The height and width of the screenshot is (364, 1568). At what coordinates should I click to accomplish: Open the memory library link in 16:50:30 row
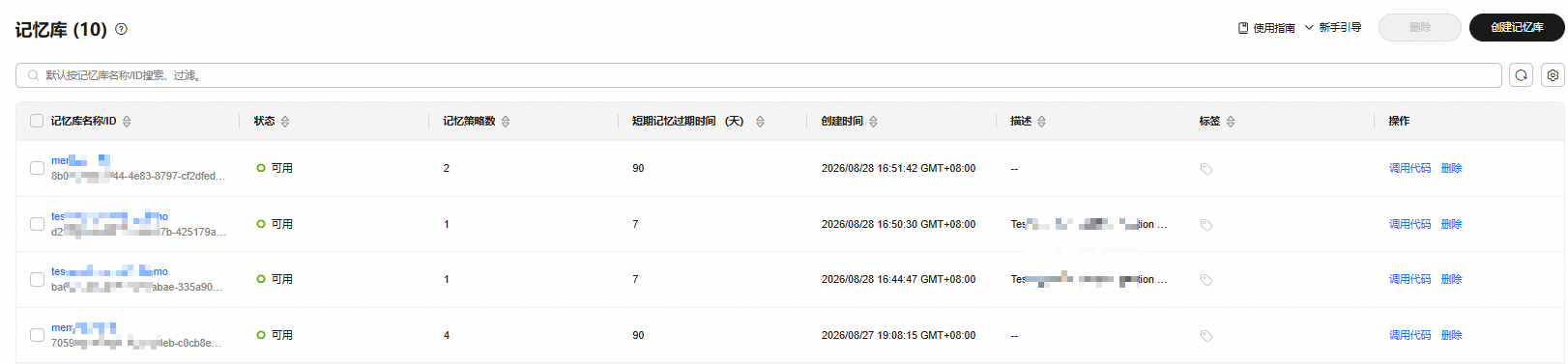coord(109,216)
